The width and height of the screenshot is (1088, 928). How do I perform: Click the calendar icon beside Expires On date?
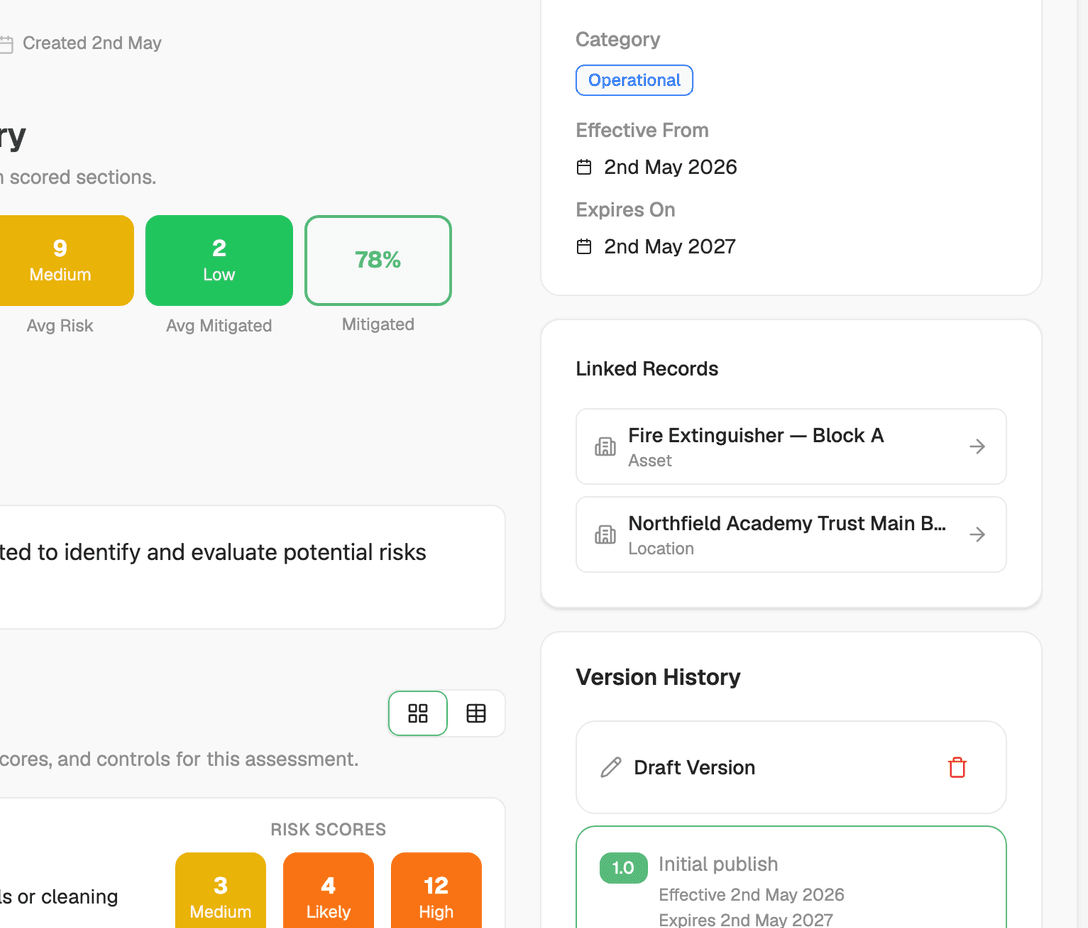click(x=584, y=246)
